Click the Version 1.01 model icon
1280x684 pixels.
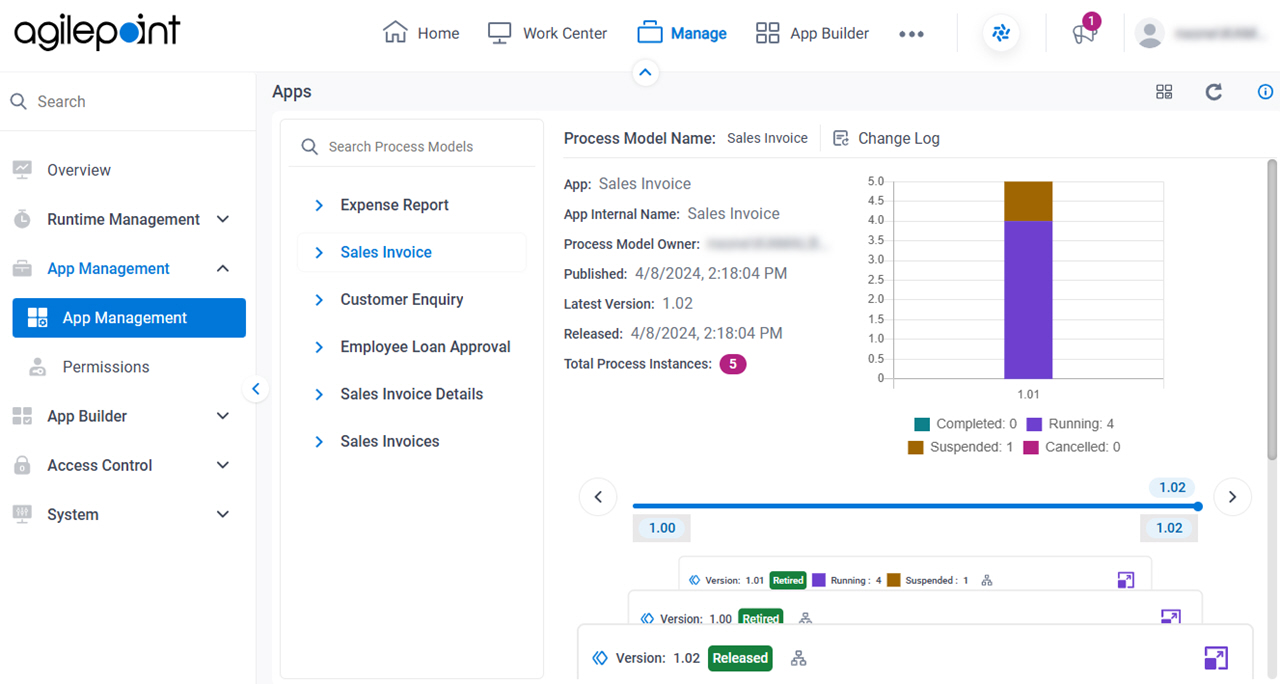pos(695,580)
